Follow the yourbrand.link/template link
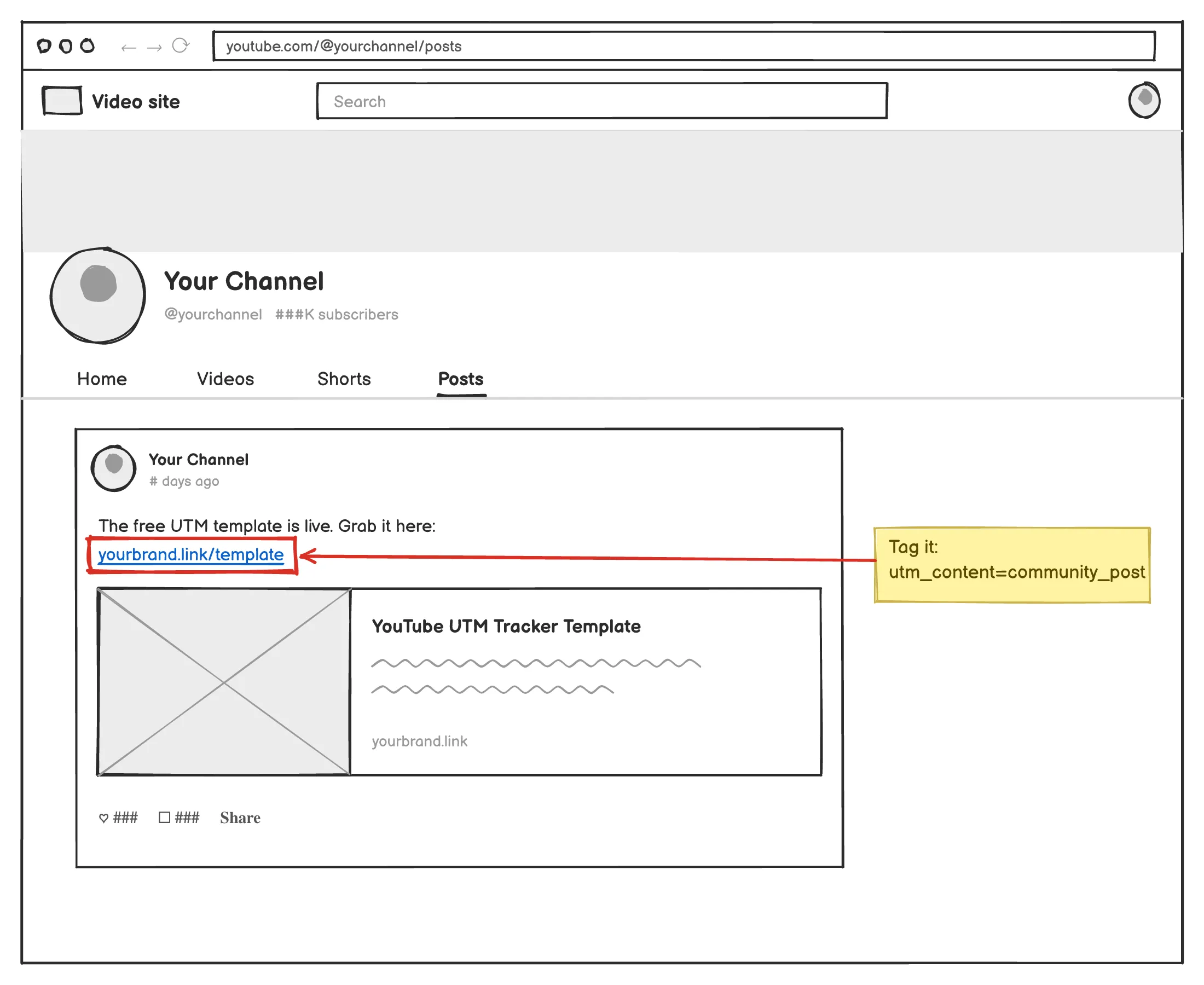The width and height of the screenshot is (1204, 985). point(191,554)
